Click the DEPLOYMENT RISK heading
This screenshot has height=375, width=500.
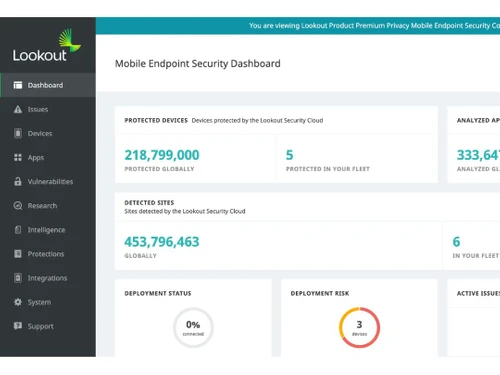click(320, 293)
